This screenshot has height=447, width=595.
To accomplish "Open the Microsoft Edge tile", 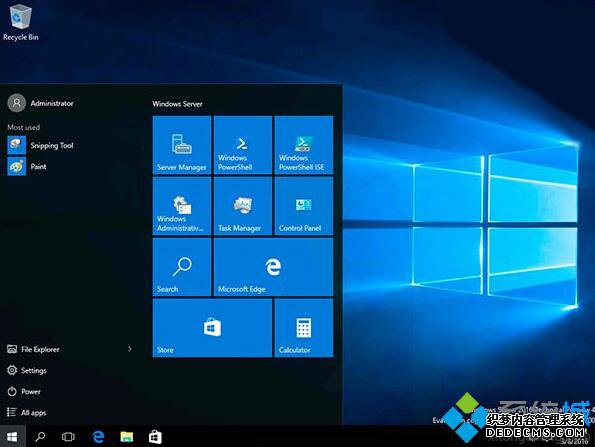I will click(273, 267).
